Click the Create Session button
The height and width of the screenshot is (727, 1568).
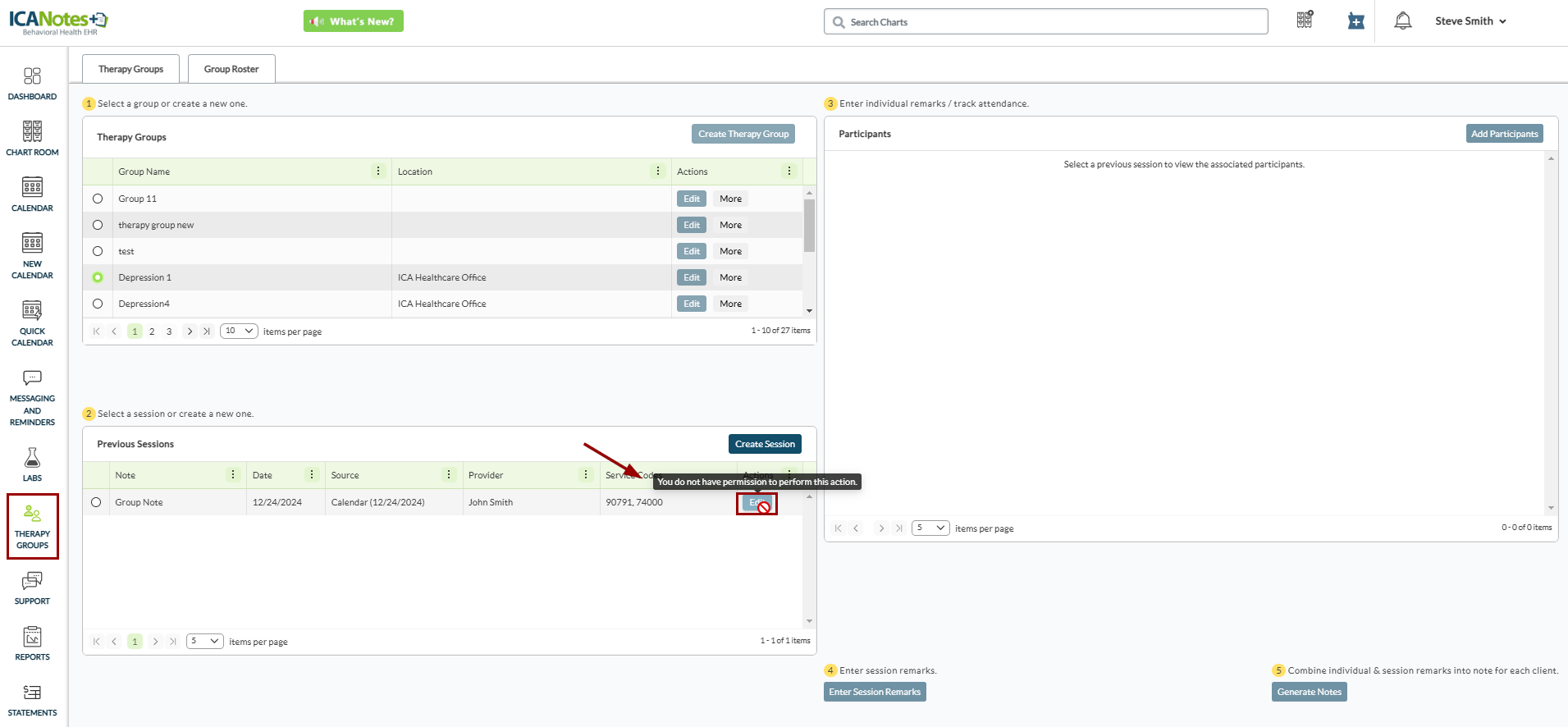pos(764,444)
